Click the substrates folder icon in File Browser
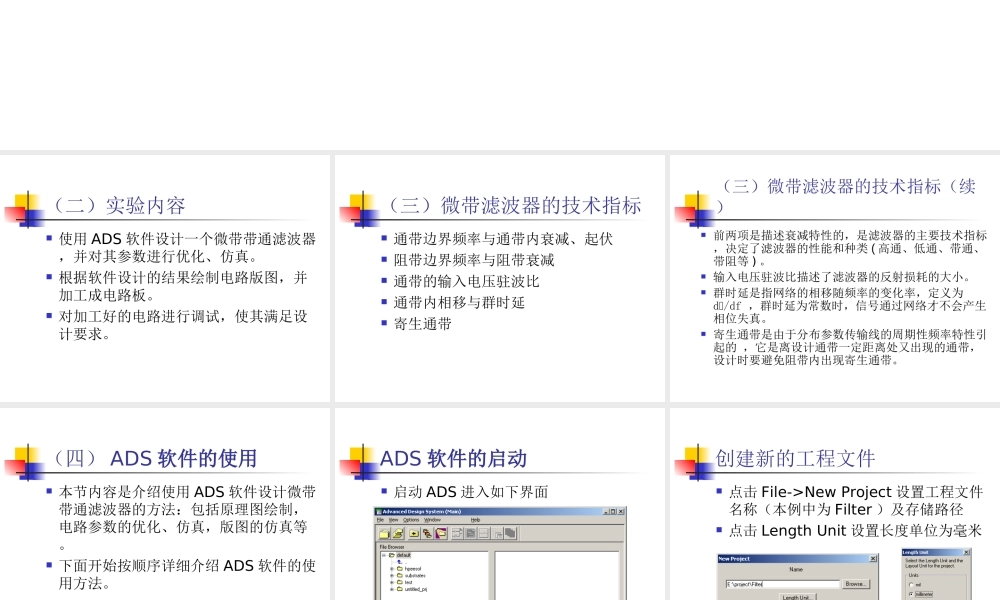The height and width of the screenshot is (600, 1000). coord(400,576)
